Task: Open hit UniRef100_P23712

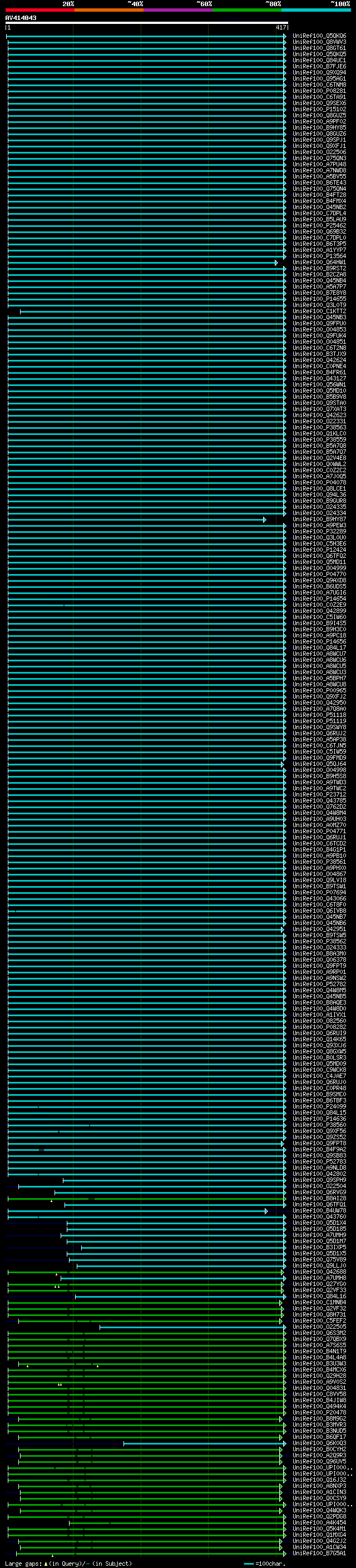Action: click(319, 795)
